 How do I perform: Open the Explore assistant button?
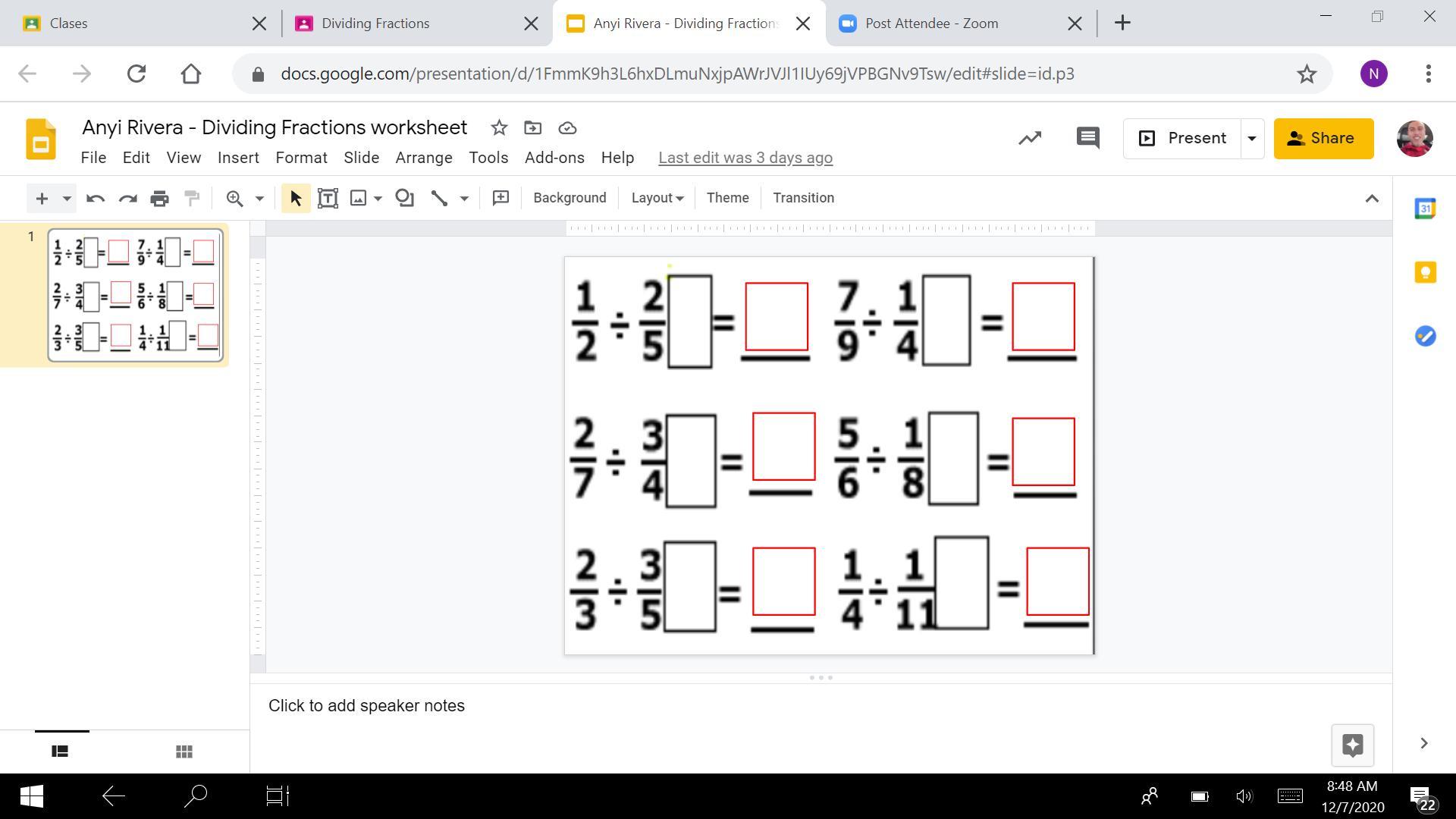tap(1352, 745)
